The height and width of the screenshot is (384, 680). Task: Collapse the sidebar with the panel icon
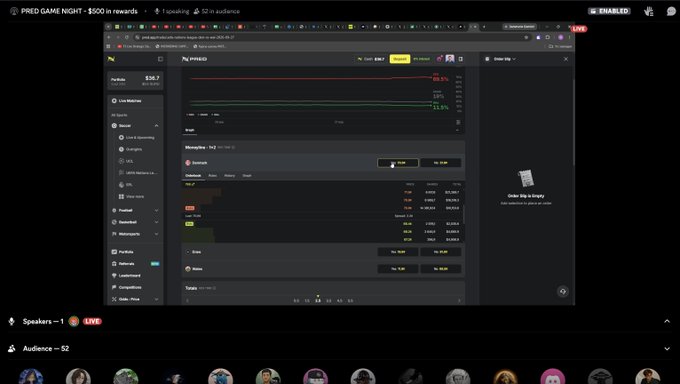(x=160, y=59)
